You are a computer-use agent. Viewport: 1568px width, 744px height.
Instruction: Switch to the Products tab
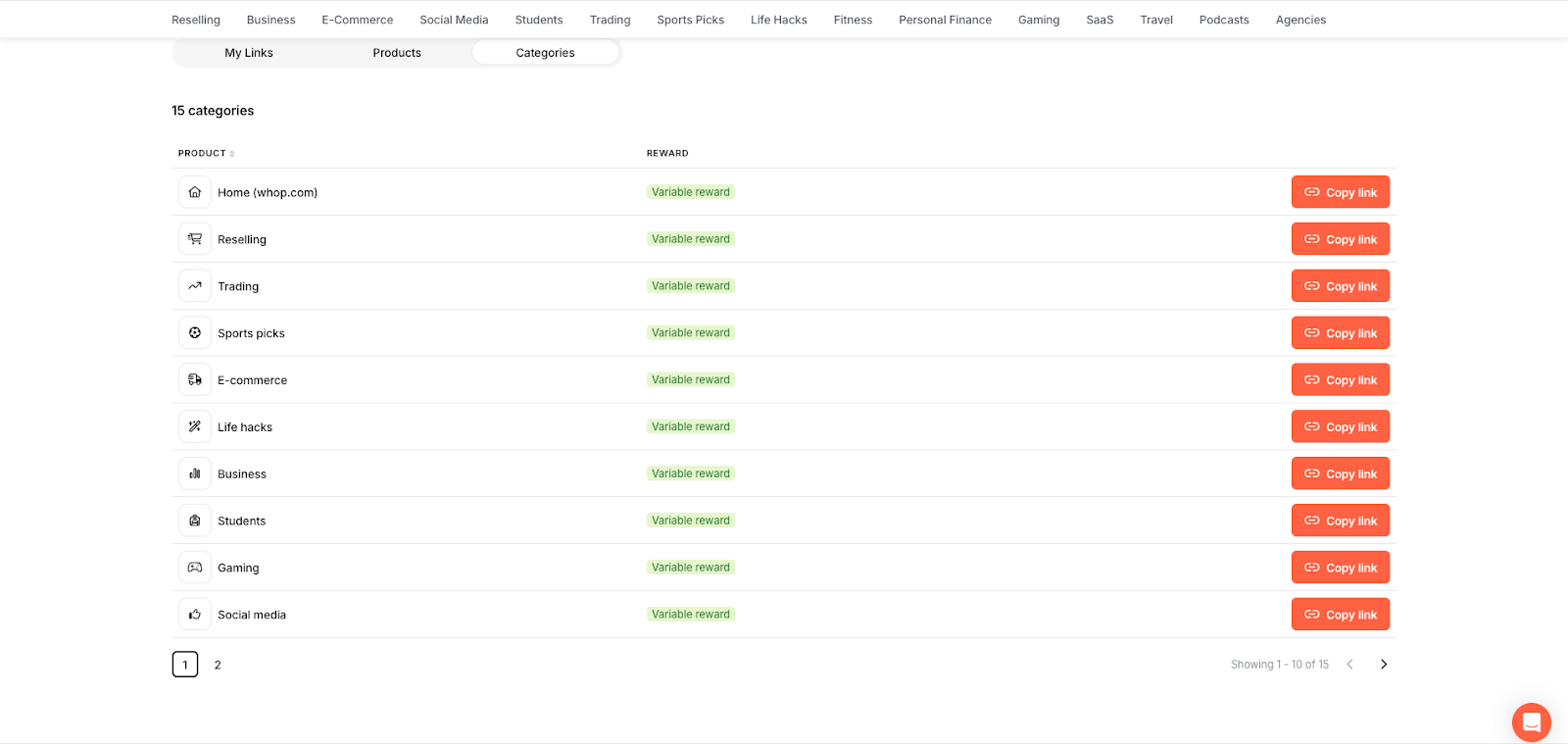tap(397, 53)
